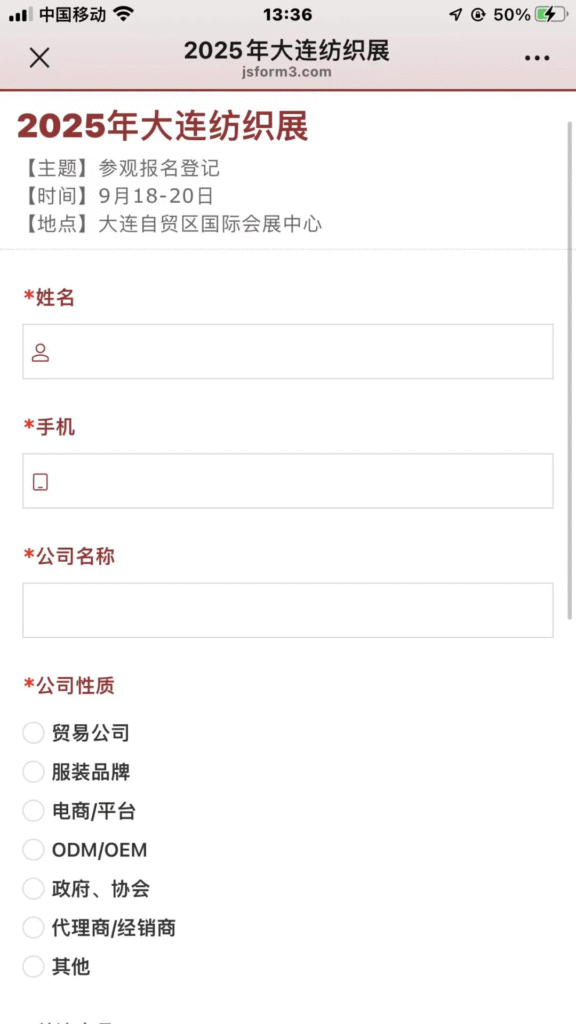The image size is (576, 1024).
Task: Open the three-dot more options menu
Action: tap(537, 58)
